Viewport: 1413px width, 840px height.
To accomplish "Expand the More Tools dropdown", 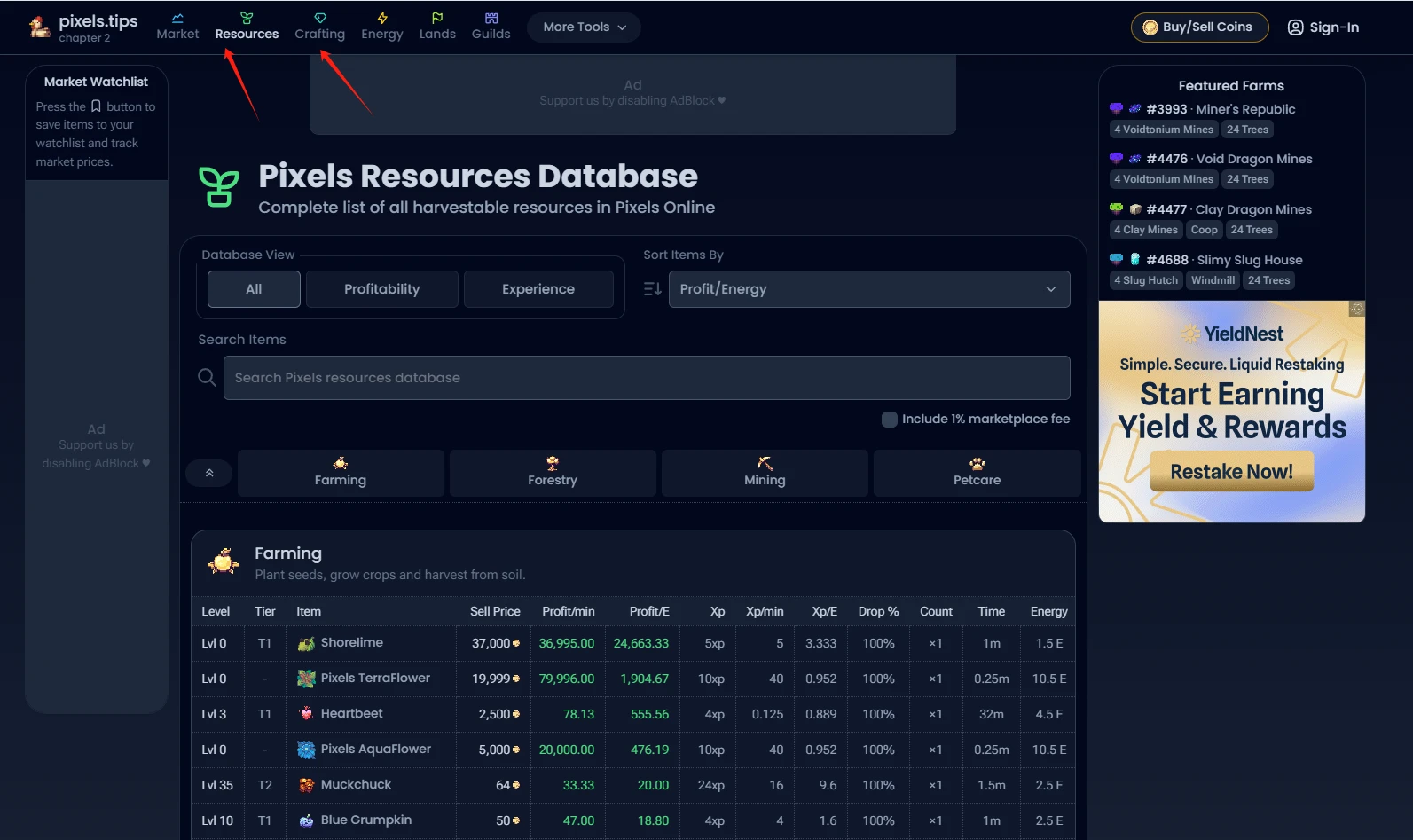I will click(584, 27).
